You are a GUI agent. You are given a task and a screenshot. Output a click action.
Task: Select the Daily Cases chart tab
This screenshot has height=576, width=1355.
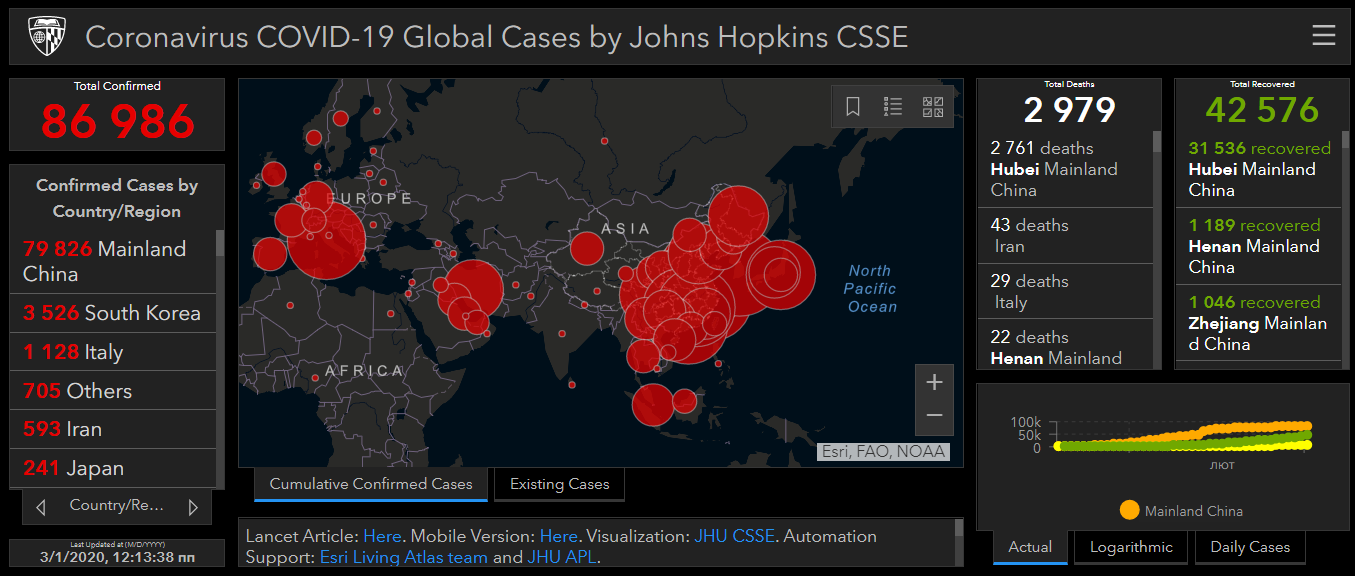[1250, 547]
